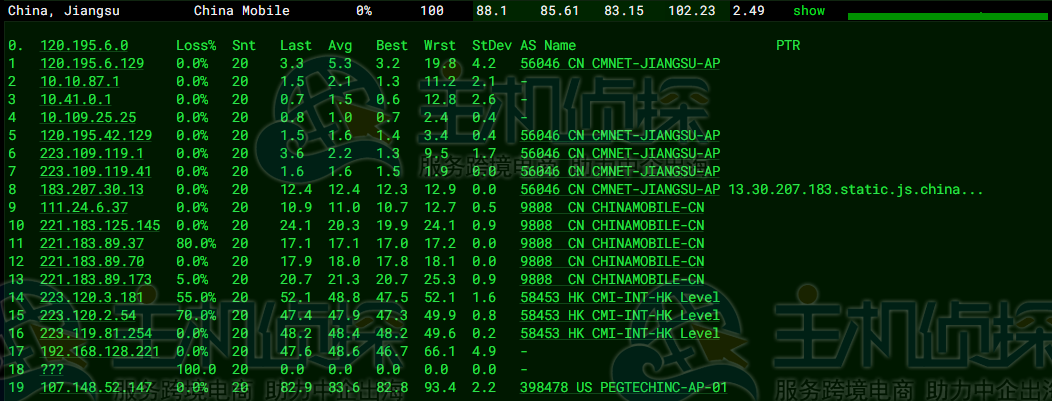Click the 'show' link in top row
This screenshot has height=401, width=1052.
tap(809, 11)
